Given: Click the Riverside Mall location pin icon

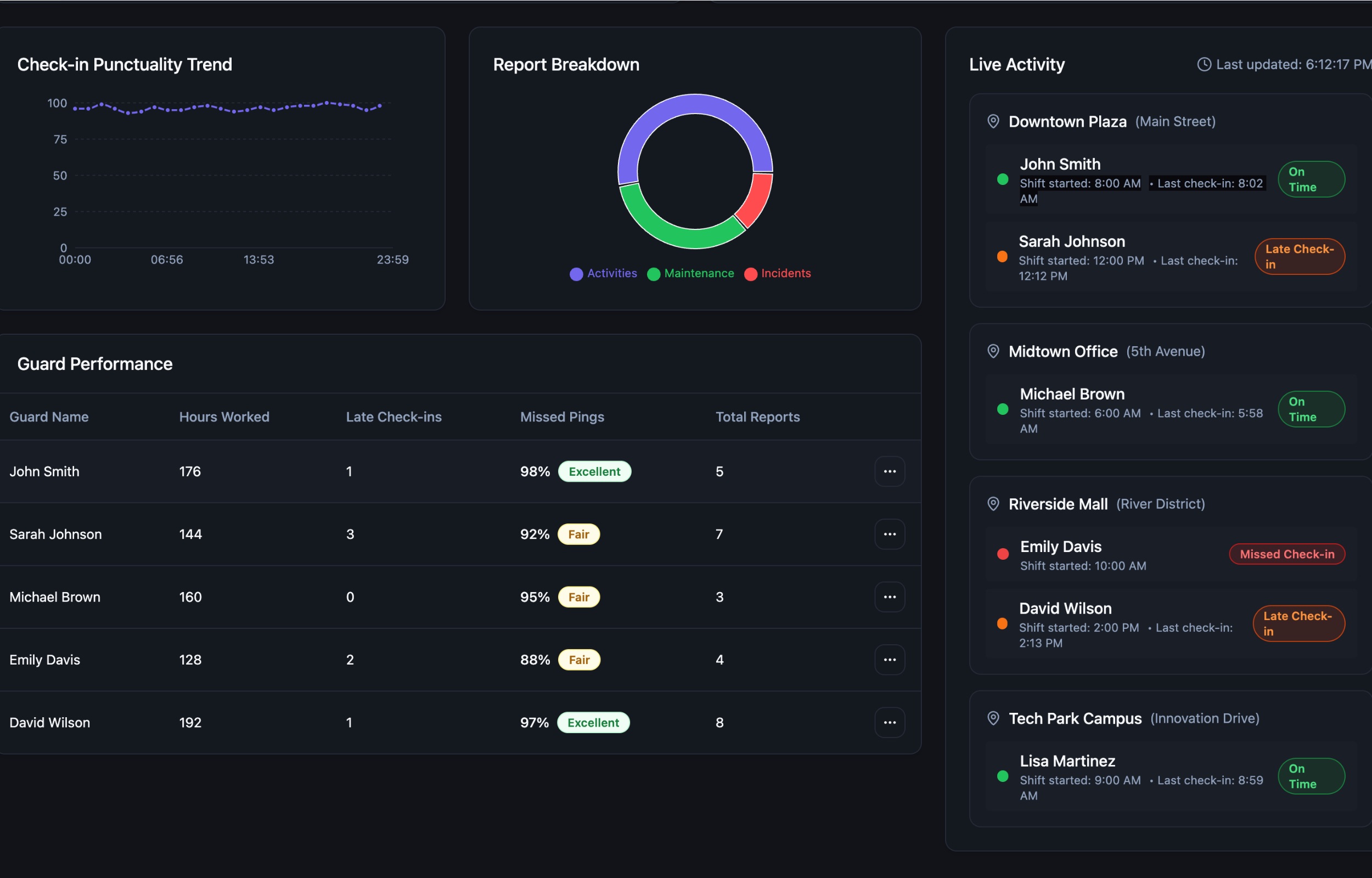Looking at the screenshot, I should (x=993, y=504).
